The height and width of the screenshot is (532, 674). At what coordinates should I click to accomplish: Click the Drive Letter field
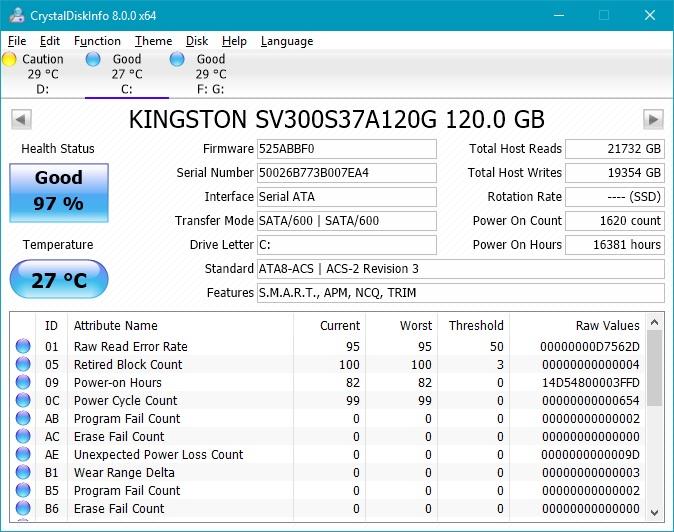tap(347, 245)
